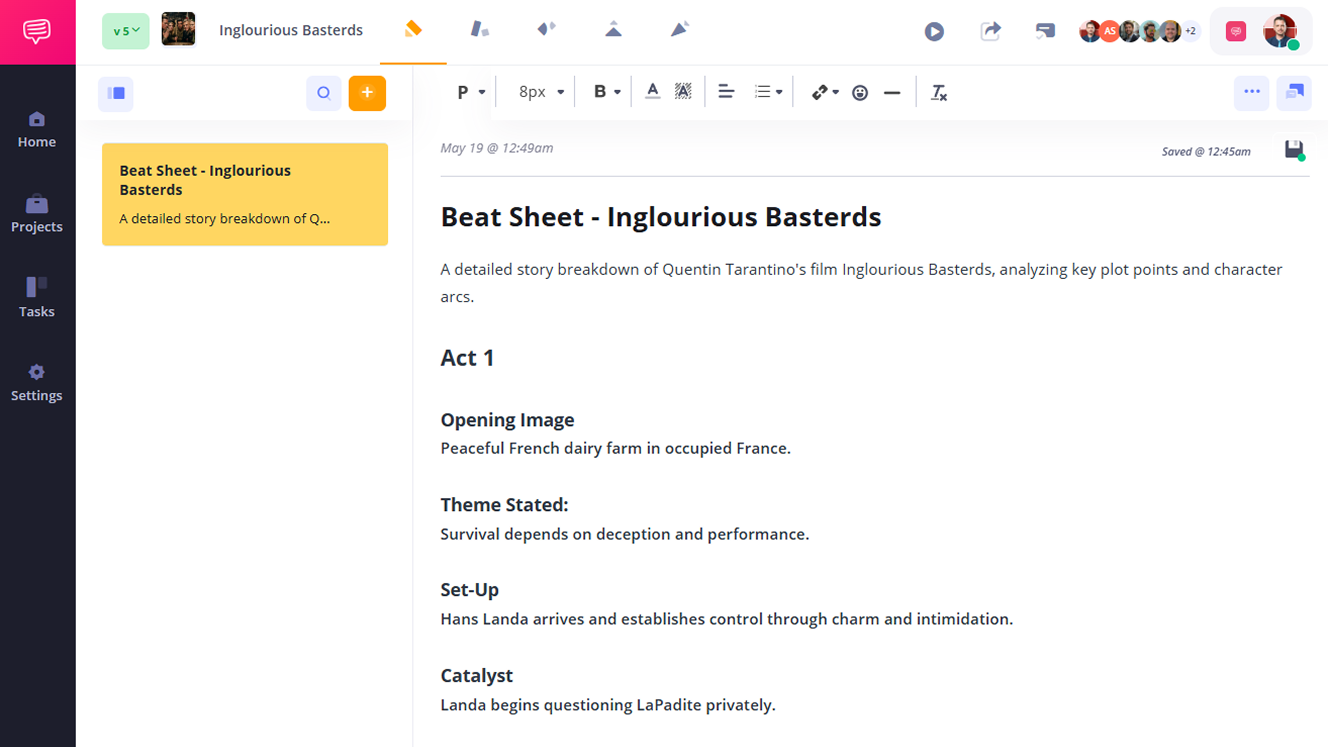Choose the text highlight color tool
The image size is (1328, 747).
pyautogui.click(x=683, y=92)
